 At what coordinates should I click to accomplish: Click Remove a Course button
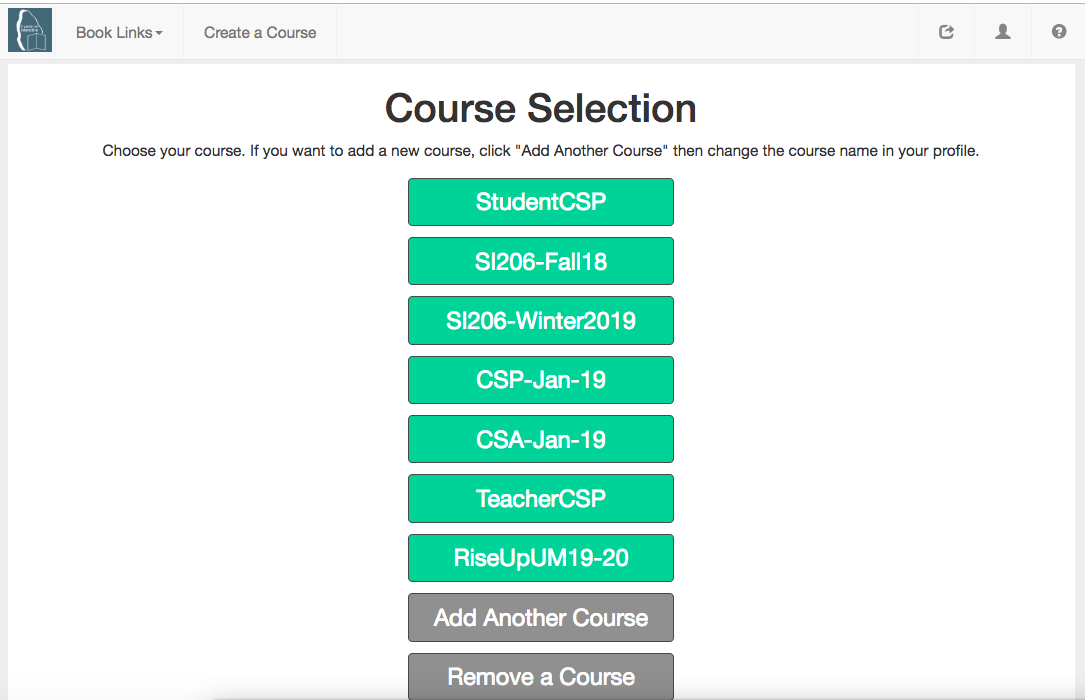click(540, 676)
